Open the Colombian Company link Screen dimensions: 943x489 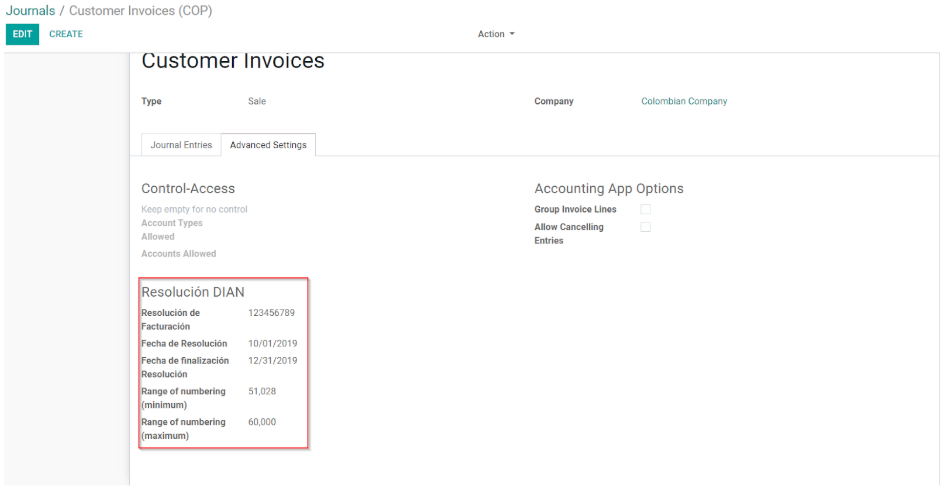pyautogui.click(x=684, y=101)
